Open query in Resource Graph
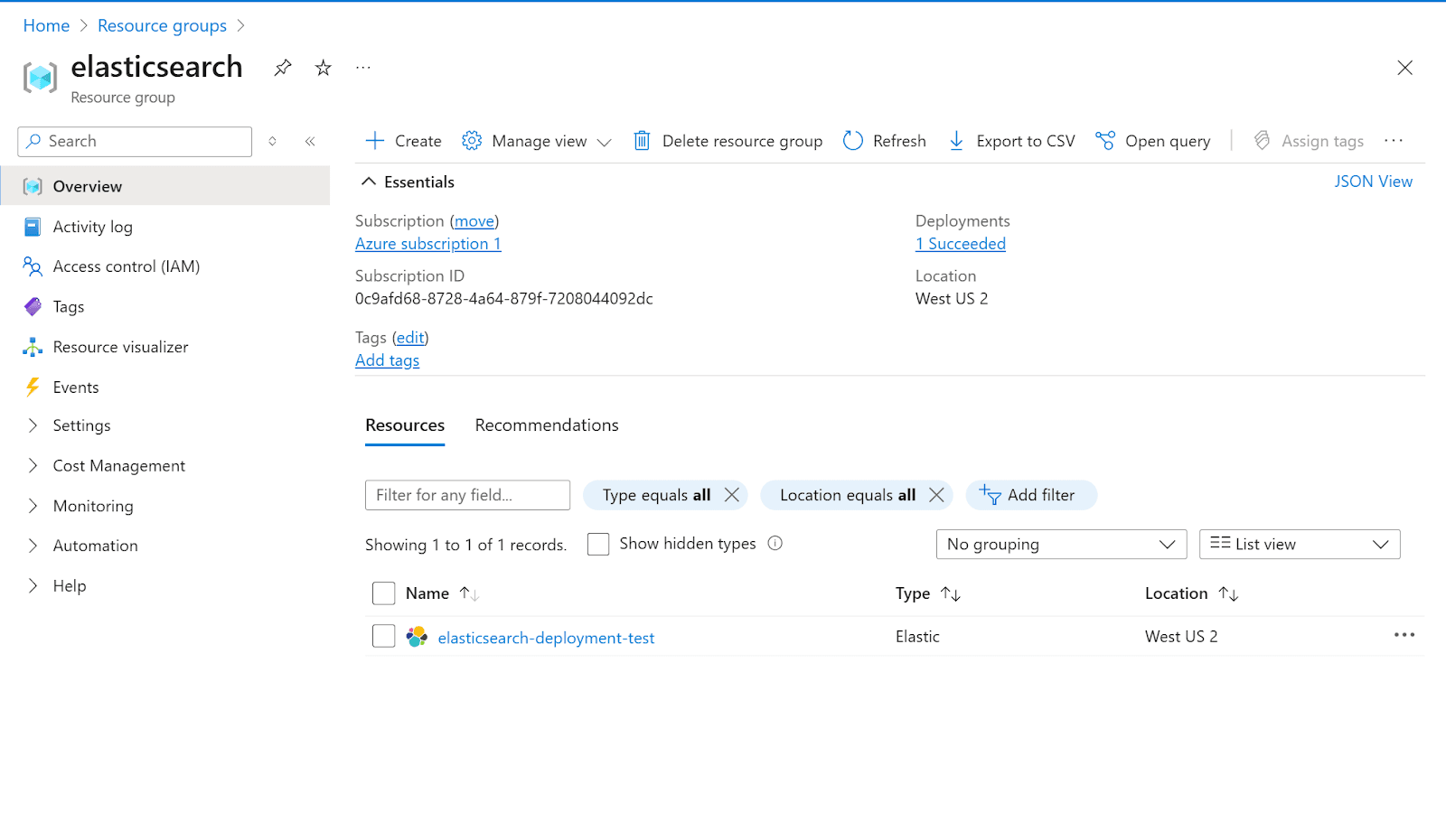1446x840 pixels. (x=1153, y=141)
